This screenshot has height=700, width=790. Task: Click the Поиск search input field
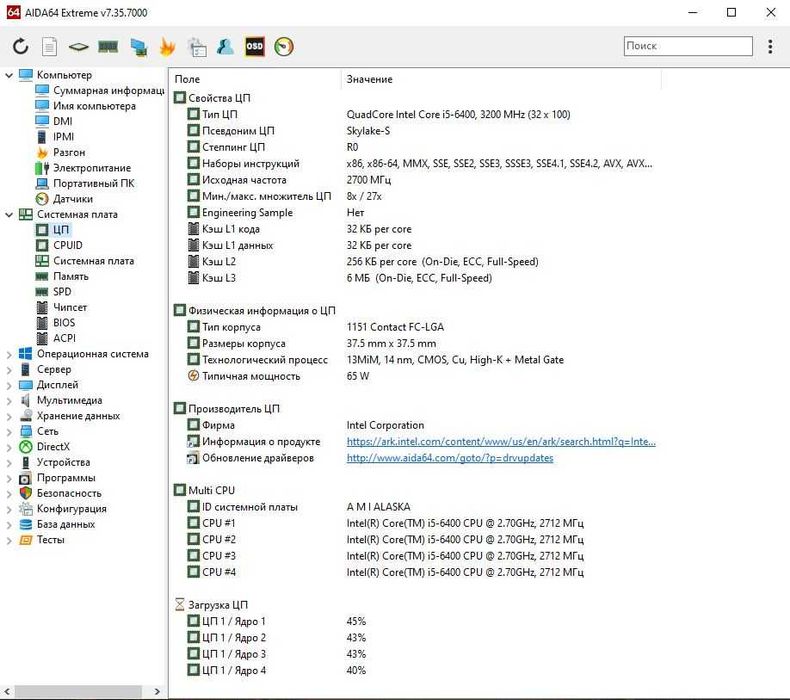click(687, 46)
